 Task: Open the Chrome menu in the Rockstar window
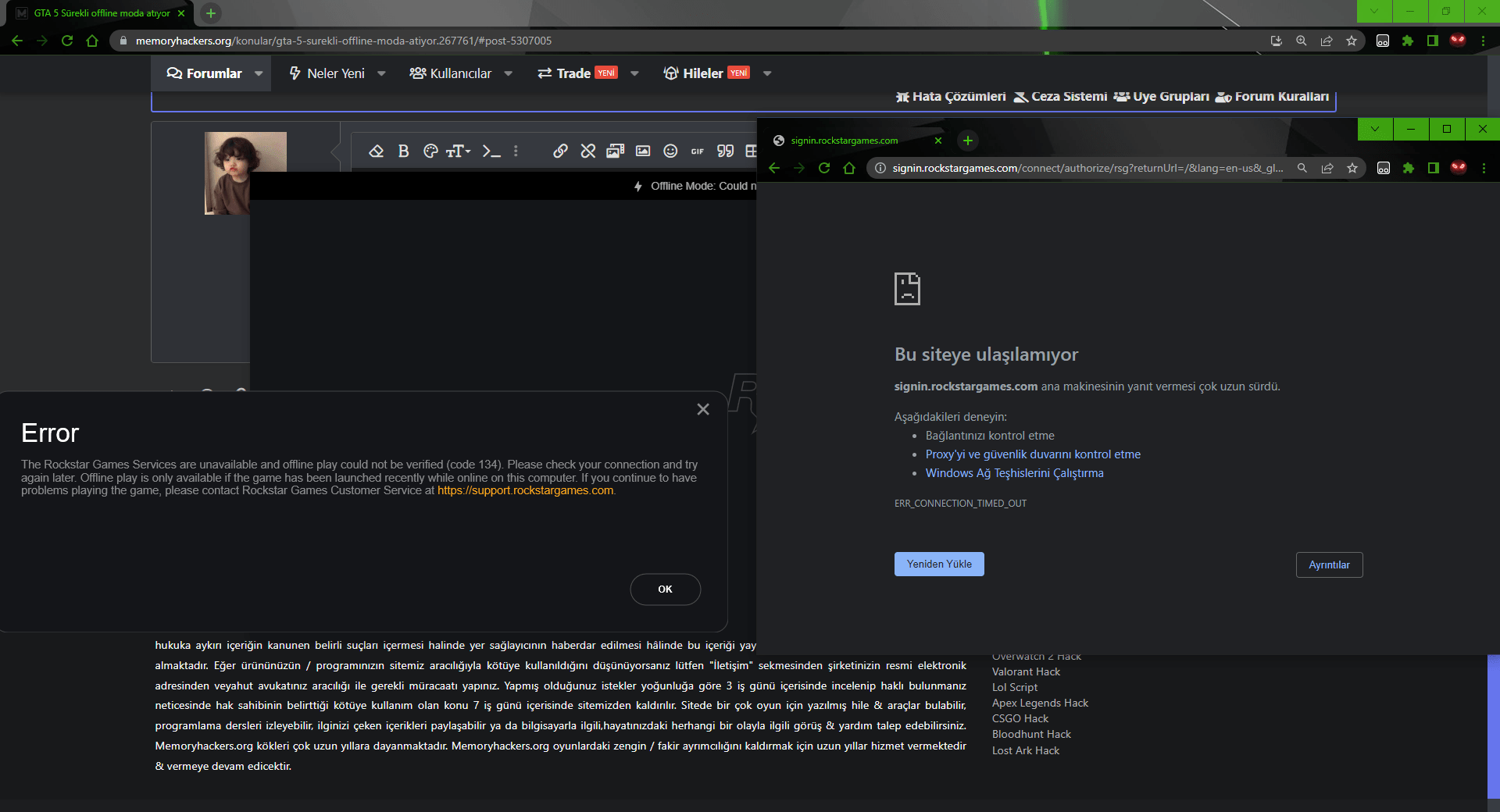[1484, 168]
